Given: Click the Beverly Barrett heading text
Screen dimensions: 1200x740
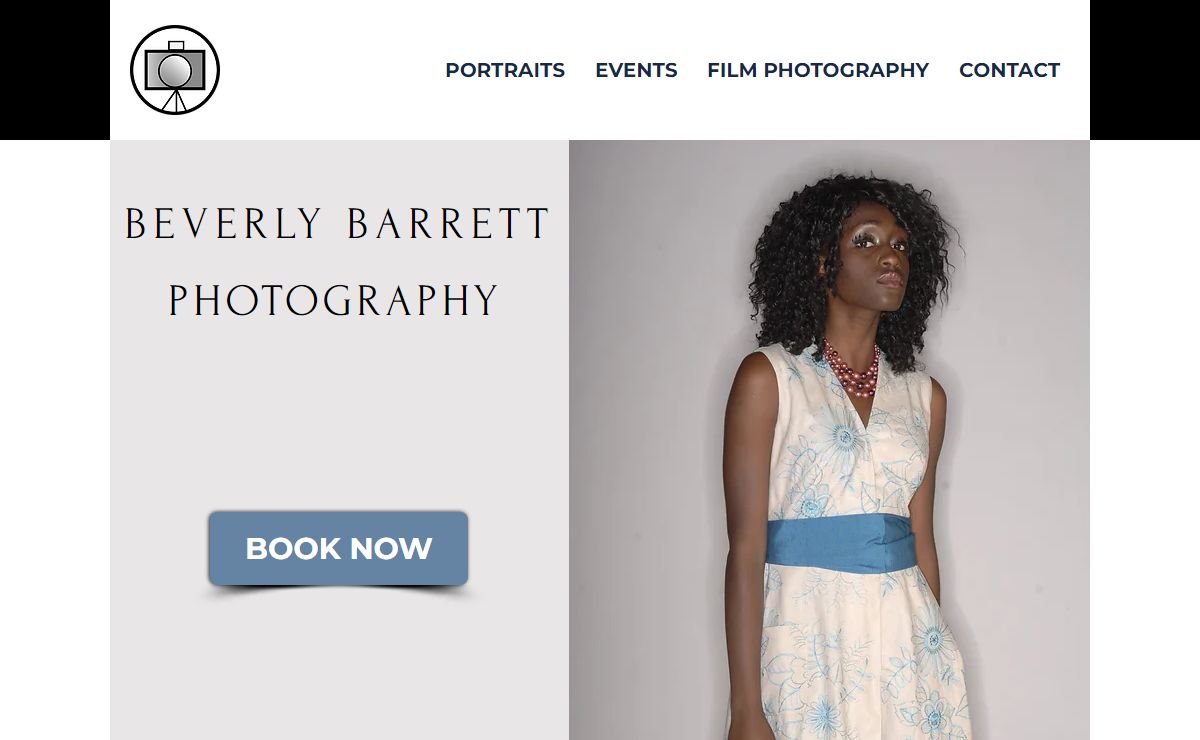Looking at the screenshot, I should tap(337, 224).
